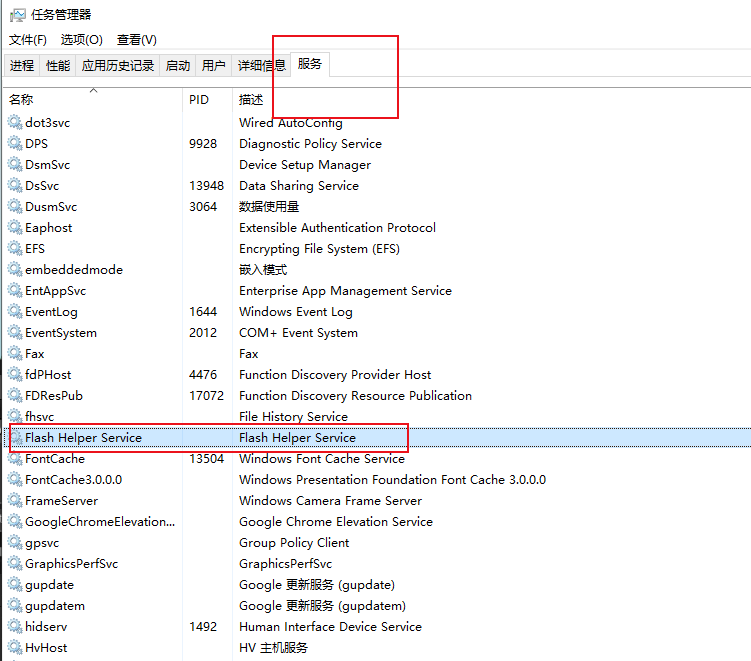751x661 pixels.
Task: Switch to the 应用历史记录 tab
Action: pyautogui.click(x=117, y=65)
